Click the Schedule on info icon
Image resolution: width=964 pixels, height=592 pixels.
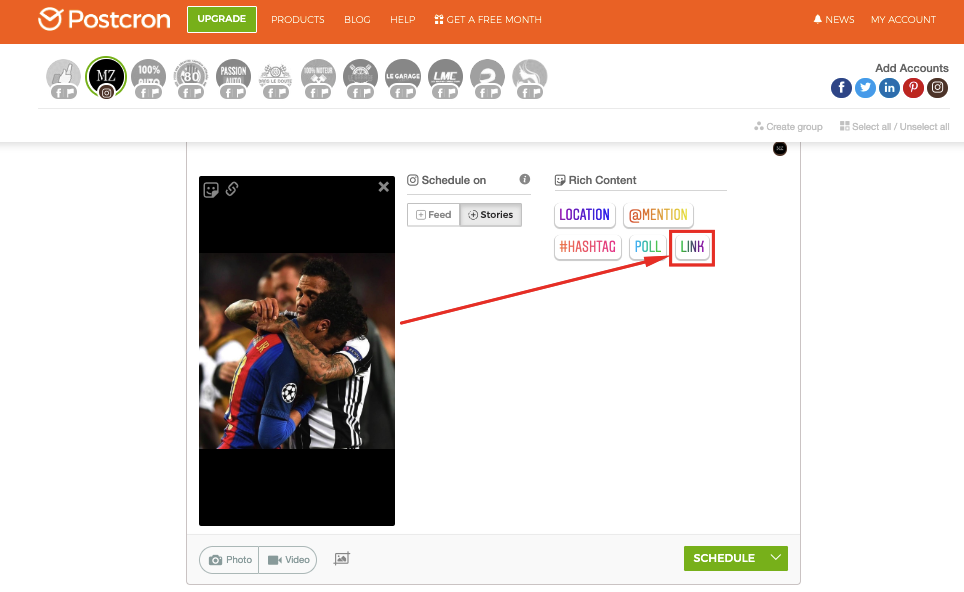(x=525, y=180)
